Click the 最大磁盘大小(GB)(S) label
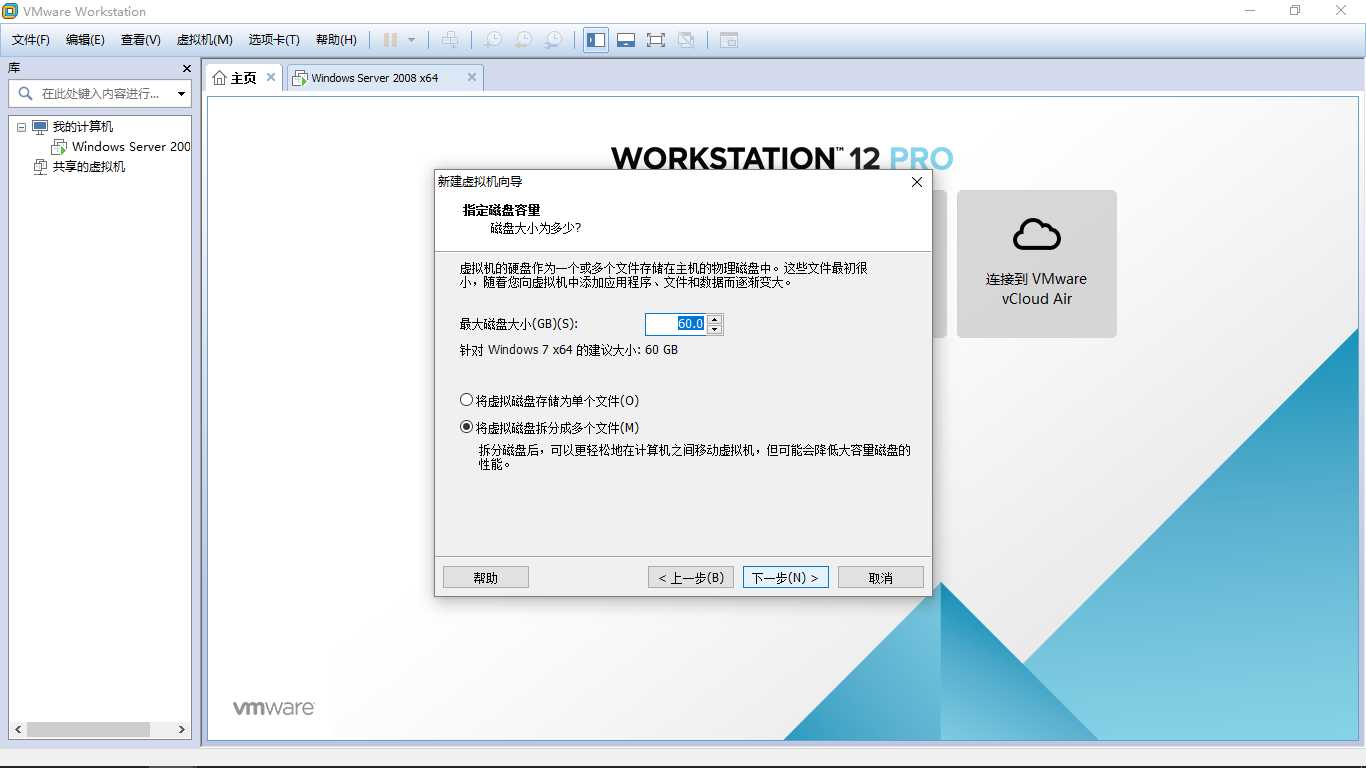This screenshot has width=1366, height=768. pos(519,324)
